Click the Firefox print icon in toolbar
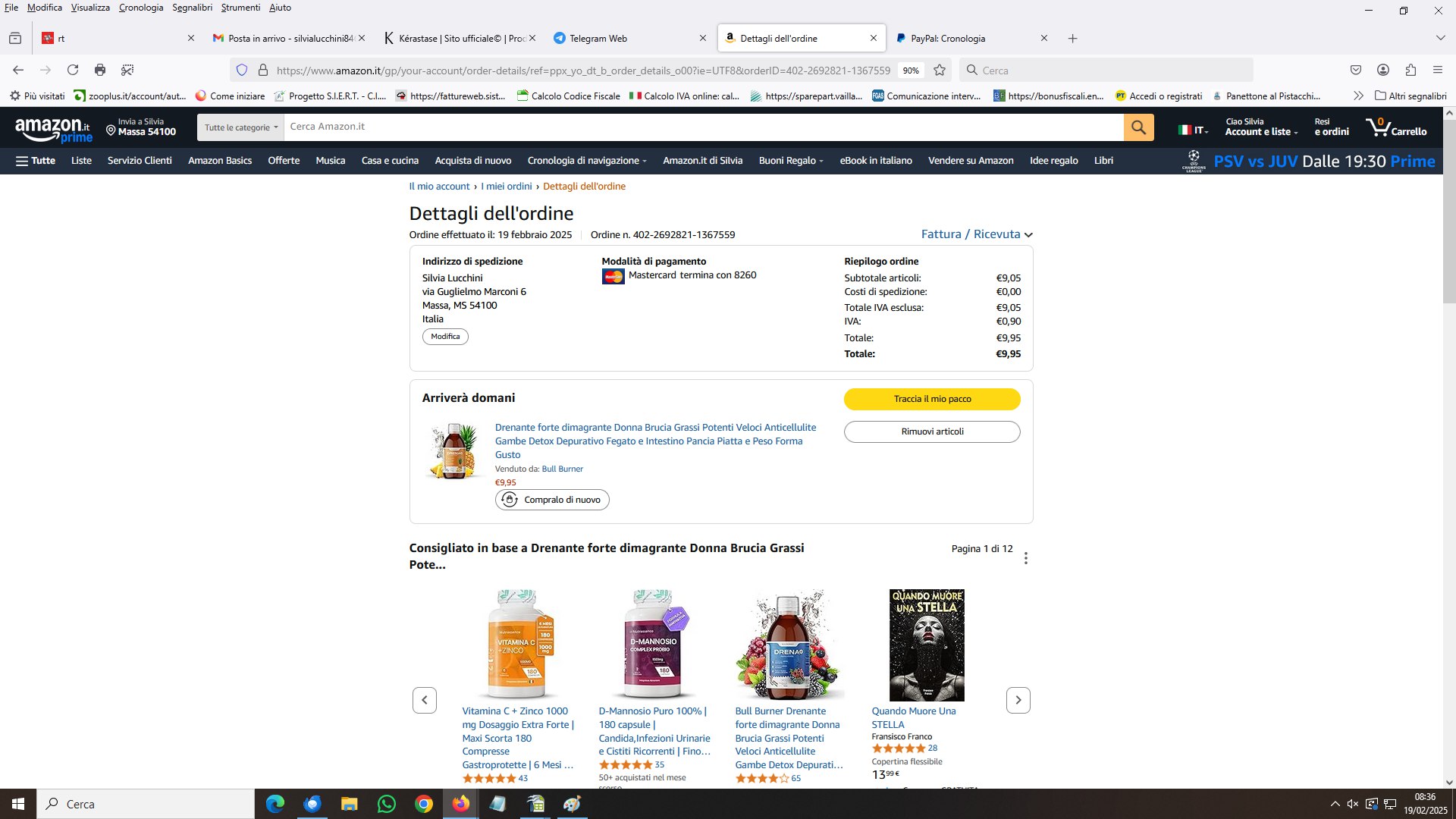 pyautogui.click(x=100, y=70)
